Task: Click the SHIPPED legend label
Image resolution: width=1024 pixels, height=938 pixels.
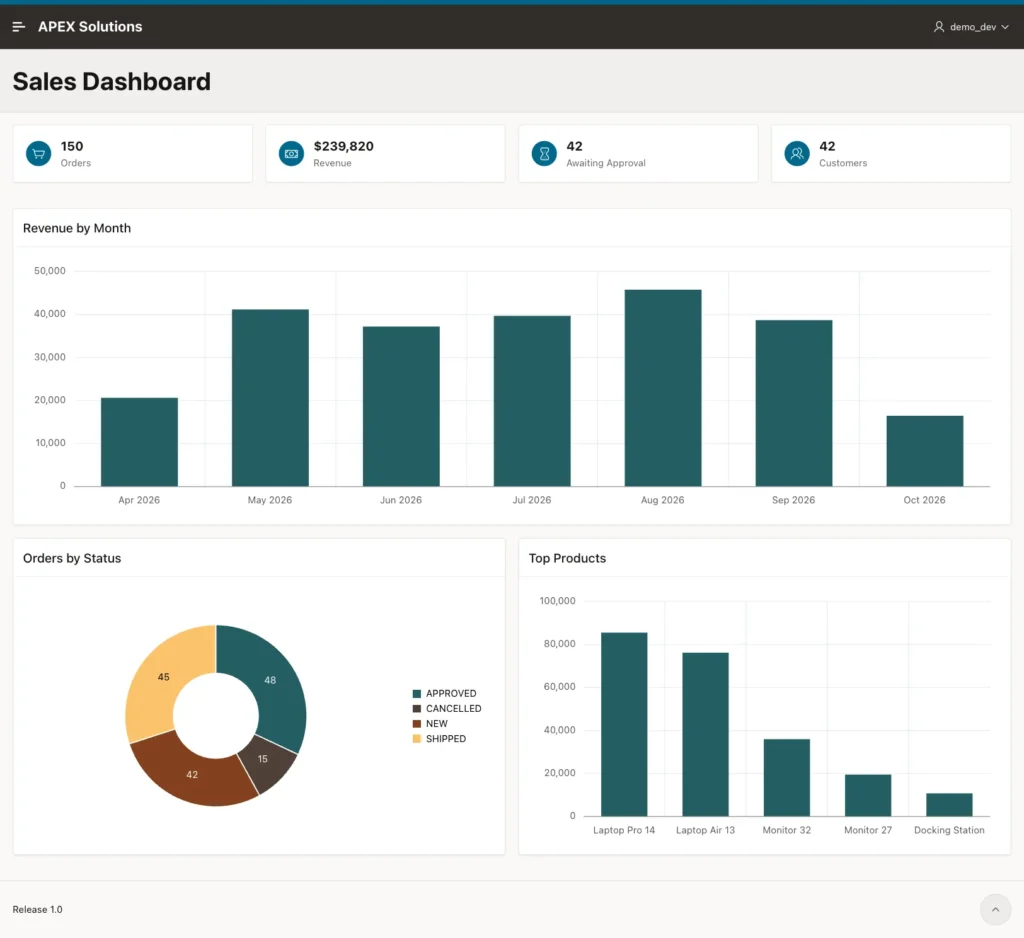Action: click(446, 739)
